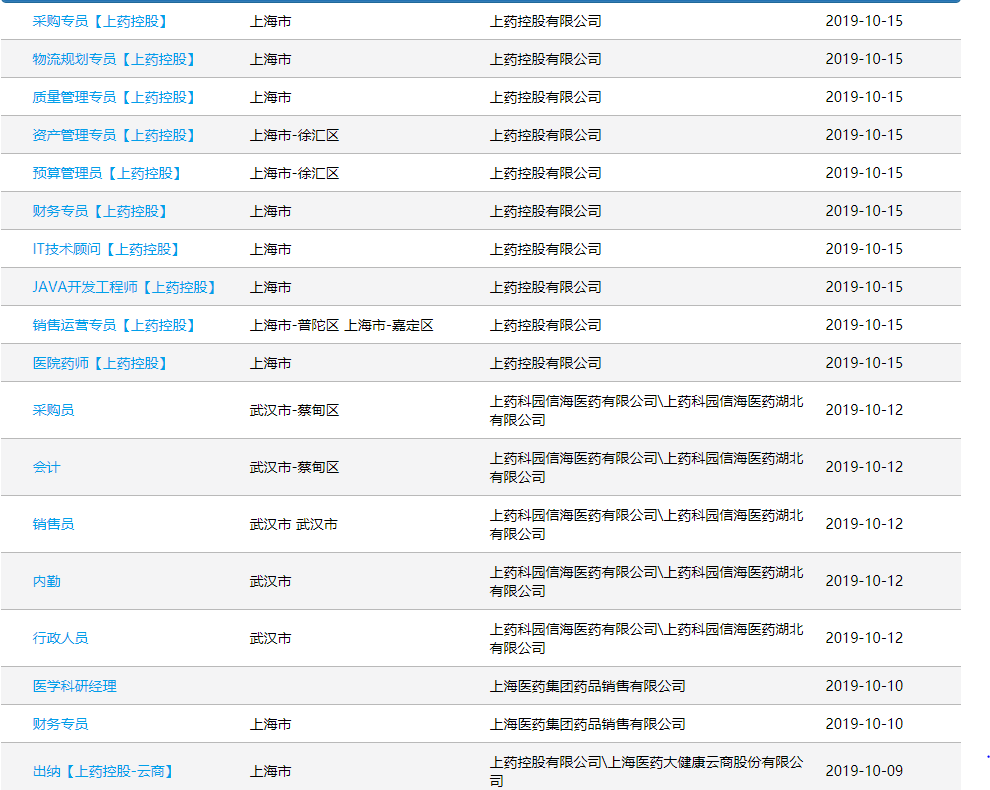This screenshot has width=990, height=790.
Task: Select location 武汉市-蔡甸区 in 采购员 row
Action: point(294,410)
